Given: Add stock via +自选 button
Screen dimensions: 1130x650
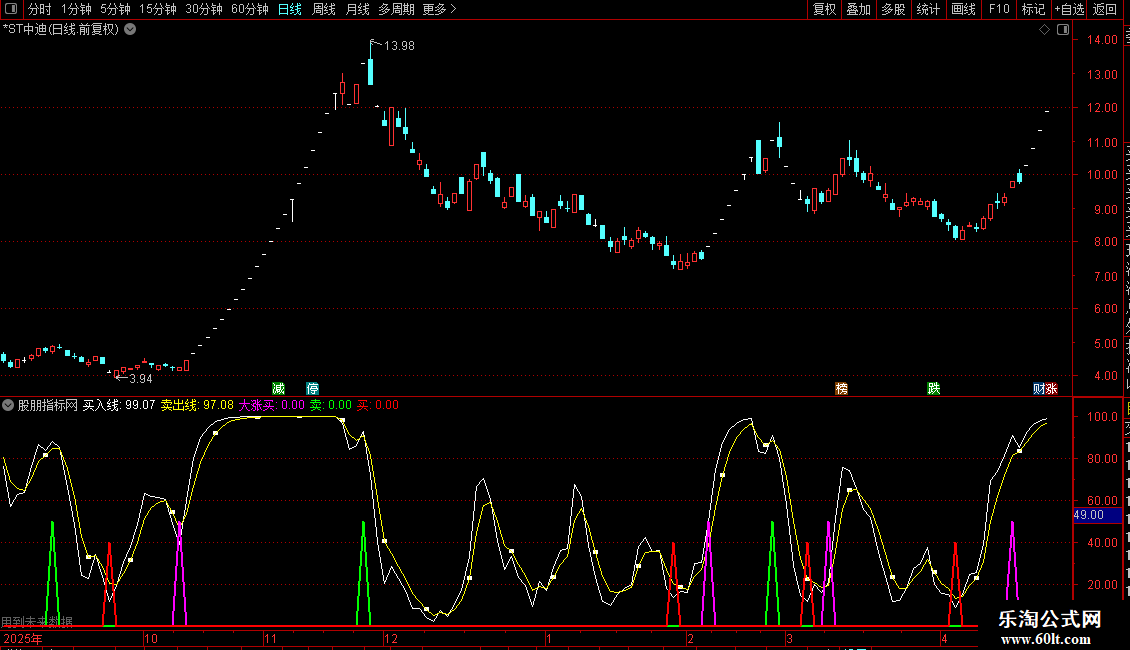Looking at the screenshot, I should click(x=1069, y=9).
